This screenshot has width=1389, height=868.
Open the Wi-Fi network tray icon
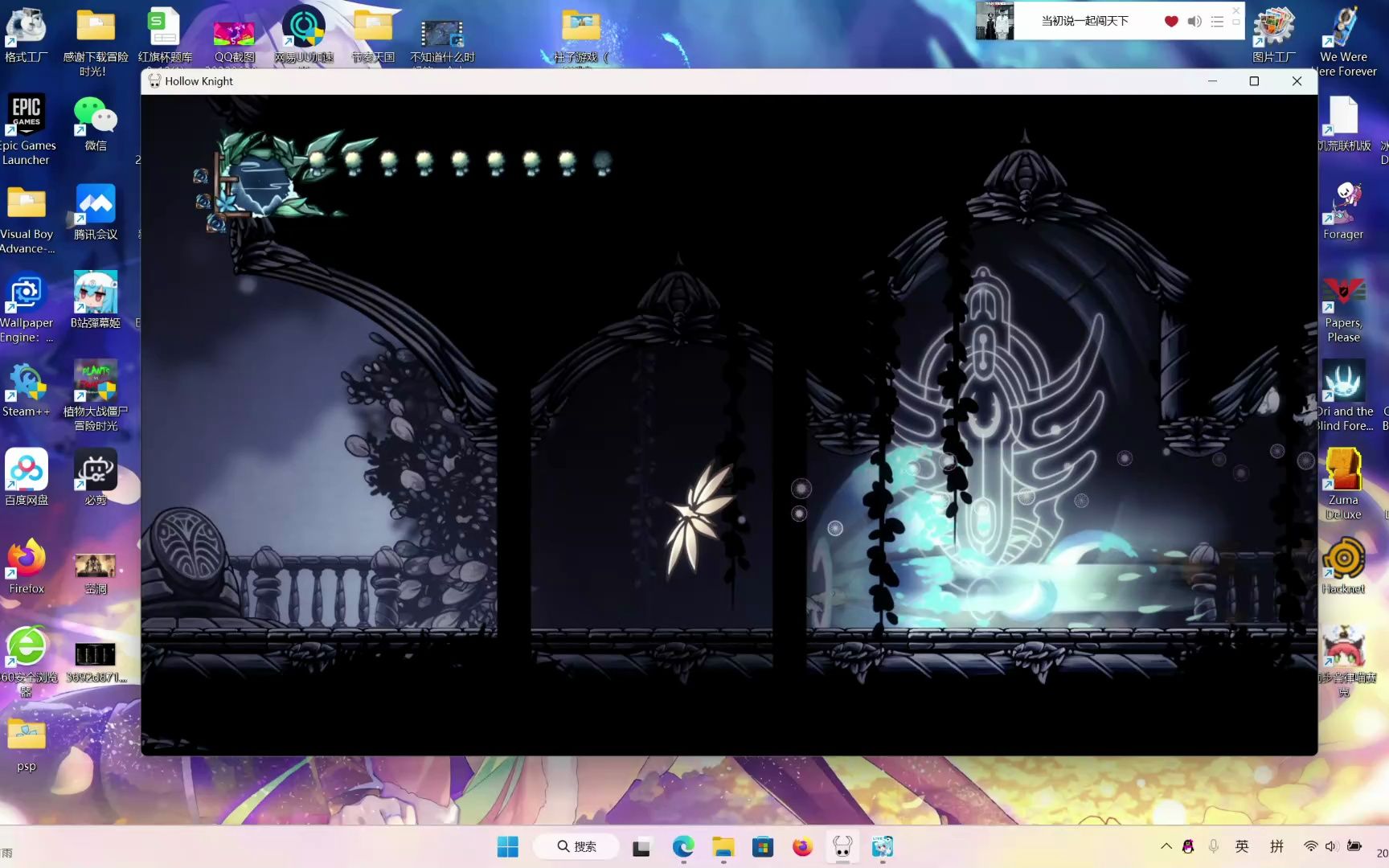pyautogui.click(x=1311, y=846)
